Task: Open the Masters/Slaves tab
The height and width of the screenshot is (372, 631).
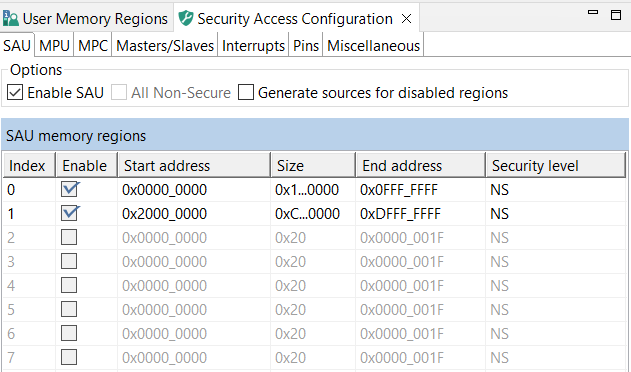Action: pos(165,45)
